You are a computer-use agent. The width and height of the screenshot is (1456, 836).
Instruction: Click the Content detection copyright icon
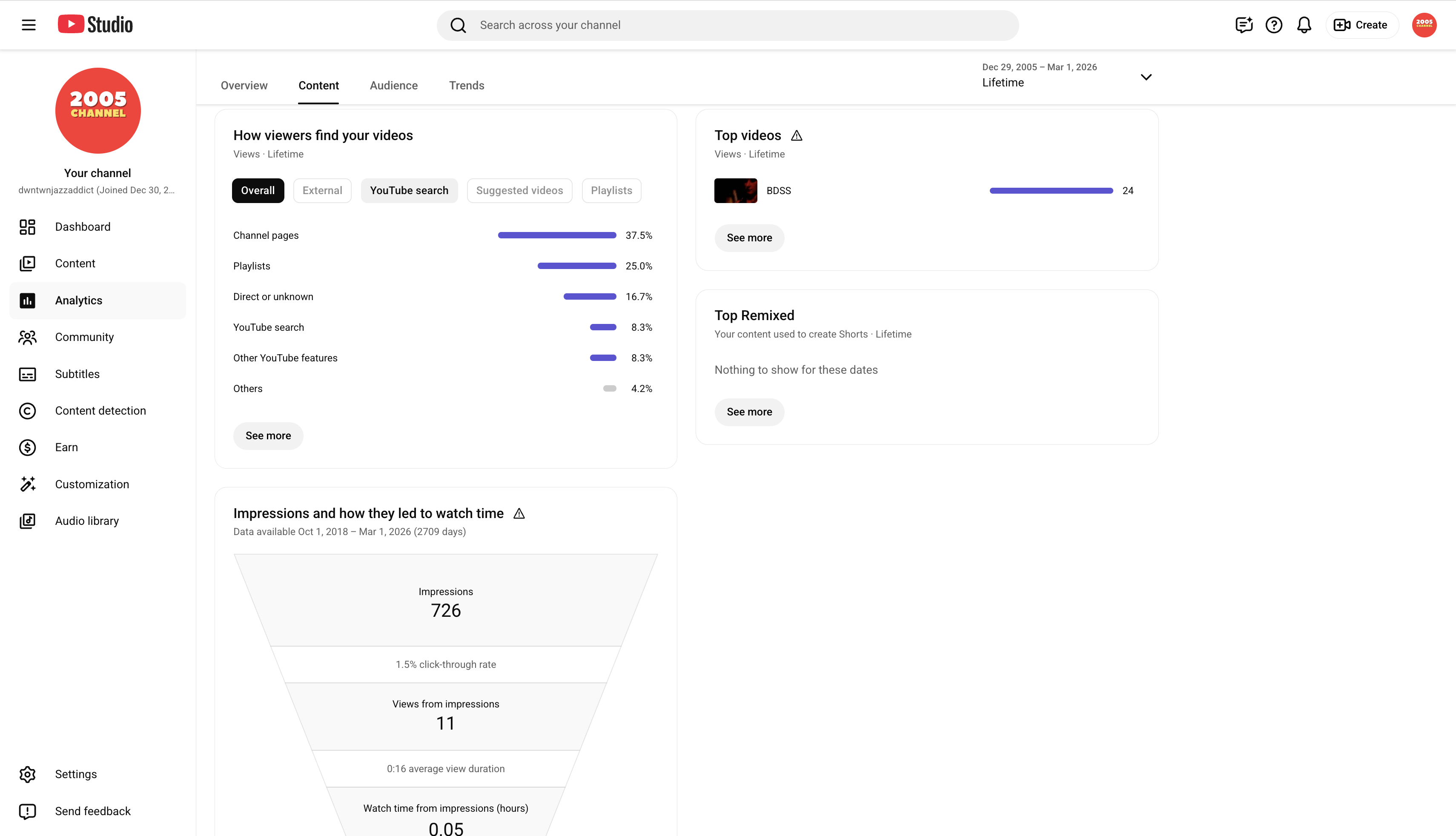27,410
